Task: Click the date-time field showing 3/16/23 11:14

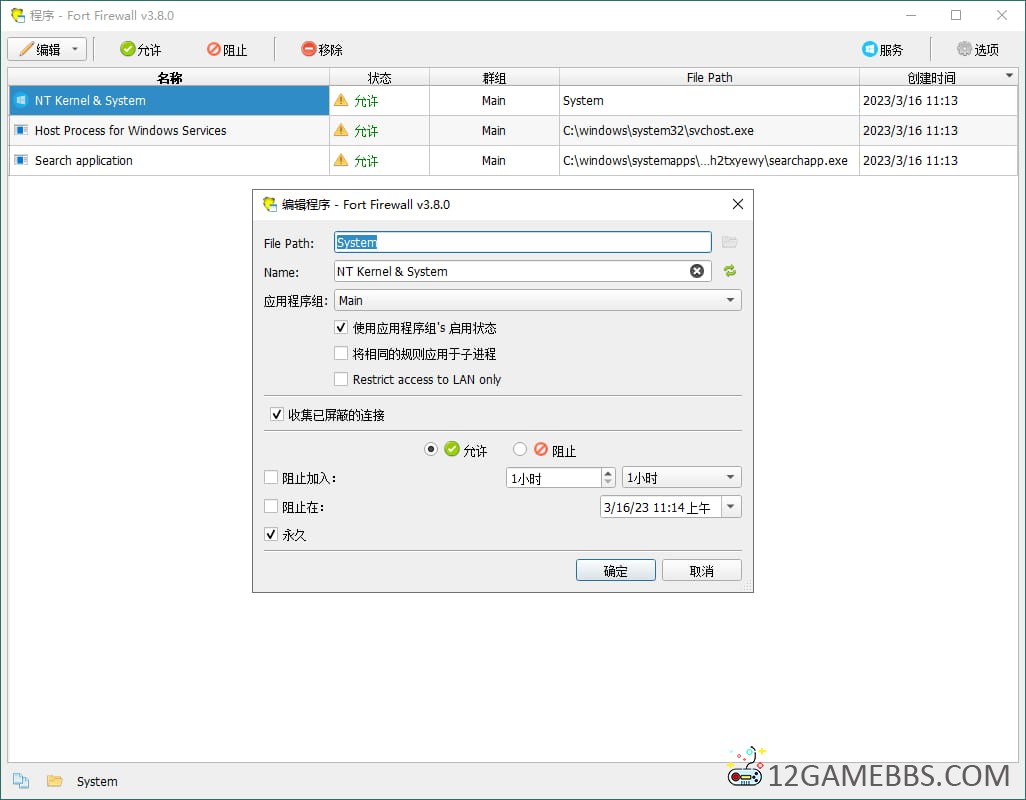Action: pos(660,507)
